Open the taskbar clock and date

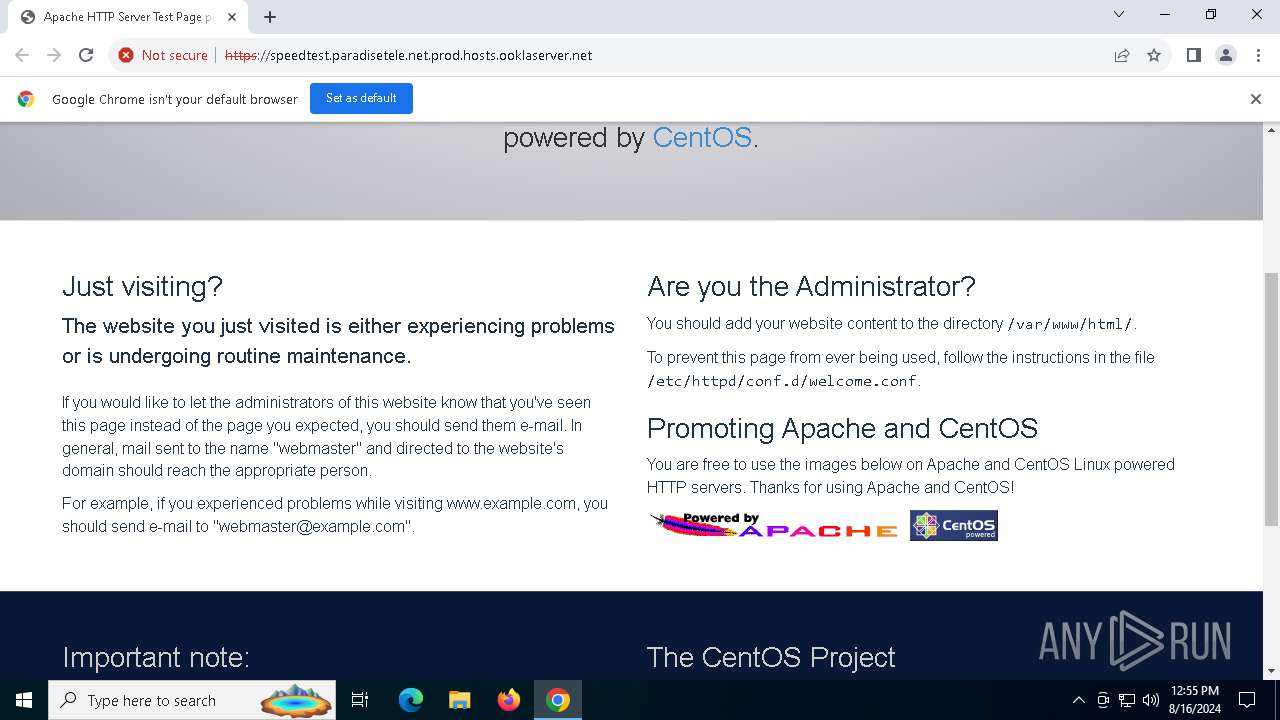[1194, 700]
